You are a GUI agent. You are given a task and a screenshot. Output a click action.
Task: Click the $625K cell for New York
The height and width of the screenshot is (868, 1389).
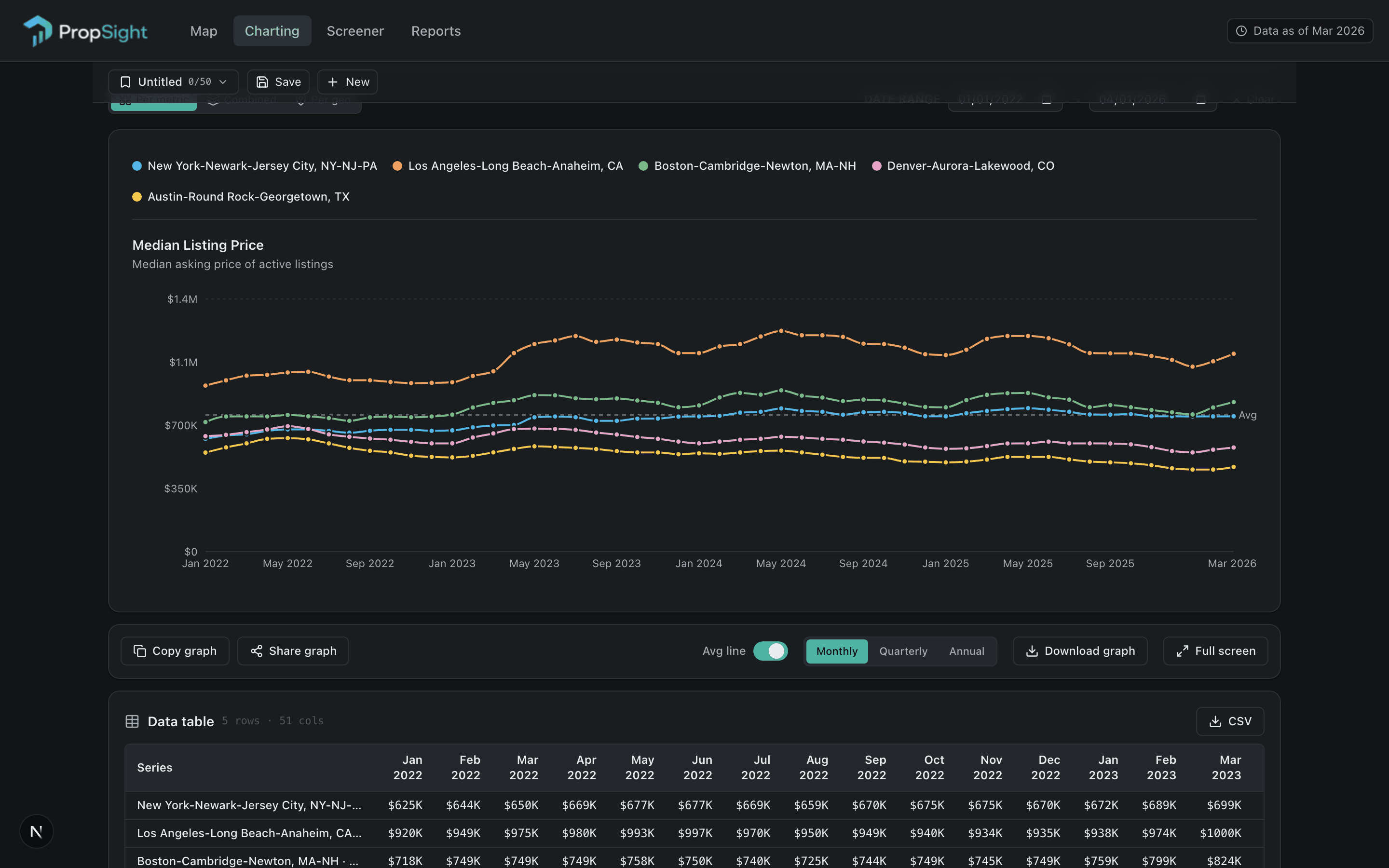(405, 805)
